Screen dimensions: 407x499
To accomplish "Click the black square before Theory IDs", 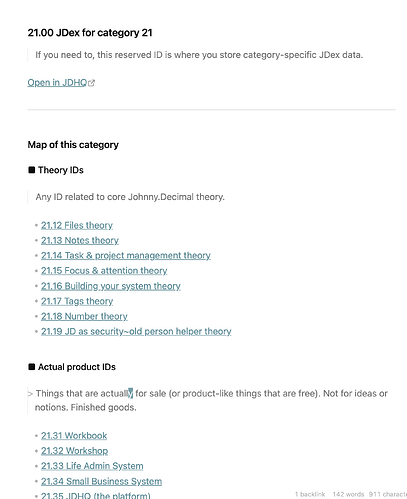I will [32, 170].
